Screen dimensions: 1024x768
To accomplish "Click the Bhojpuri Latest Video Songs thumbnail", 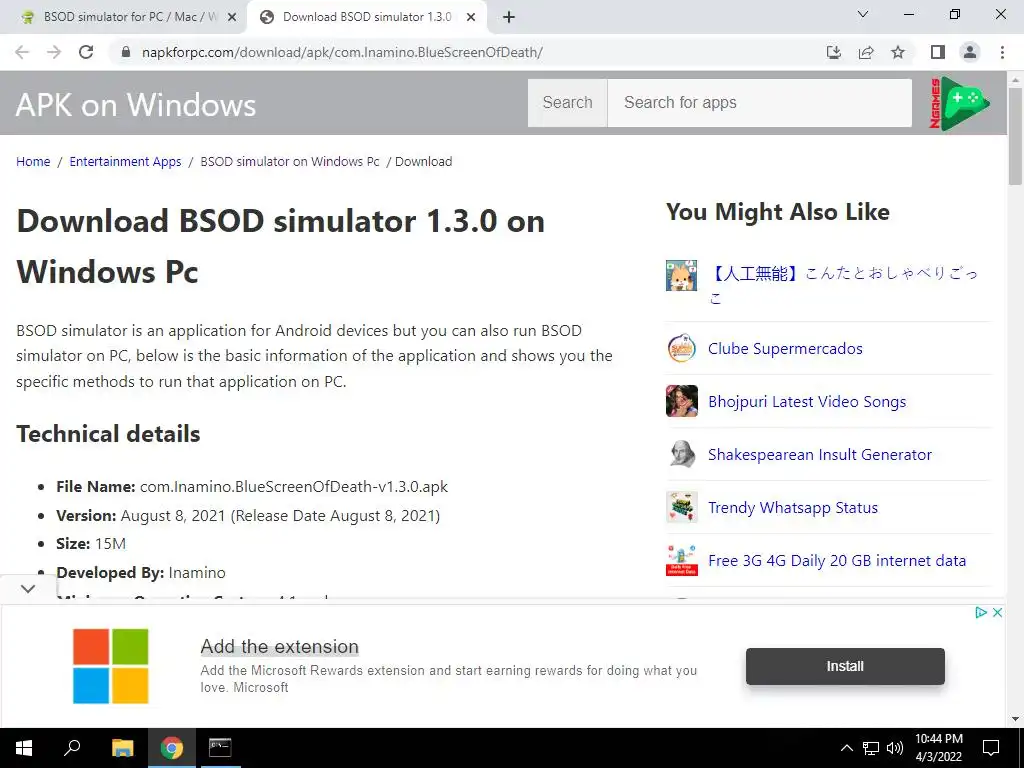I will 681,401.
